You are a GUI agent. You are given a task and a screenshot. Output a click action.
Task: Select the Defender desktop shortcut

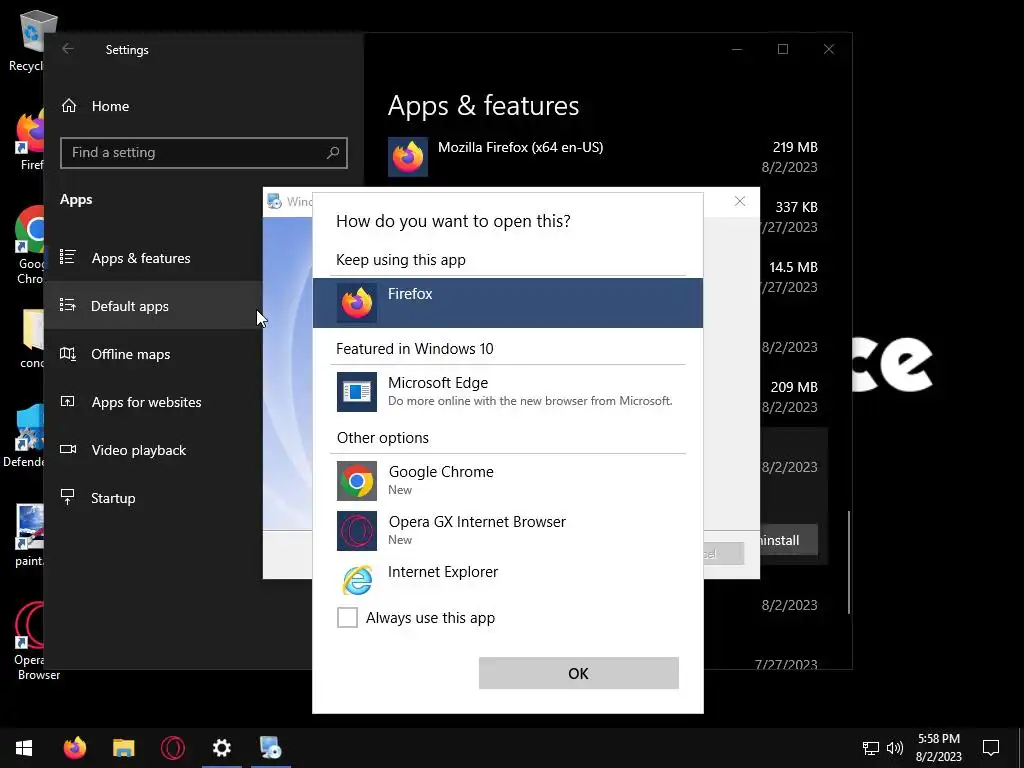coord(26,436)
